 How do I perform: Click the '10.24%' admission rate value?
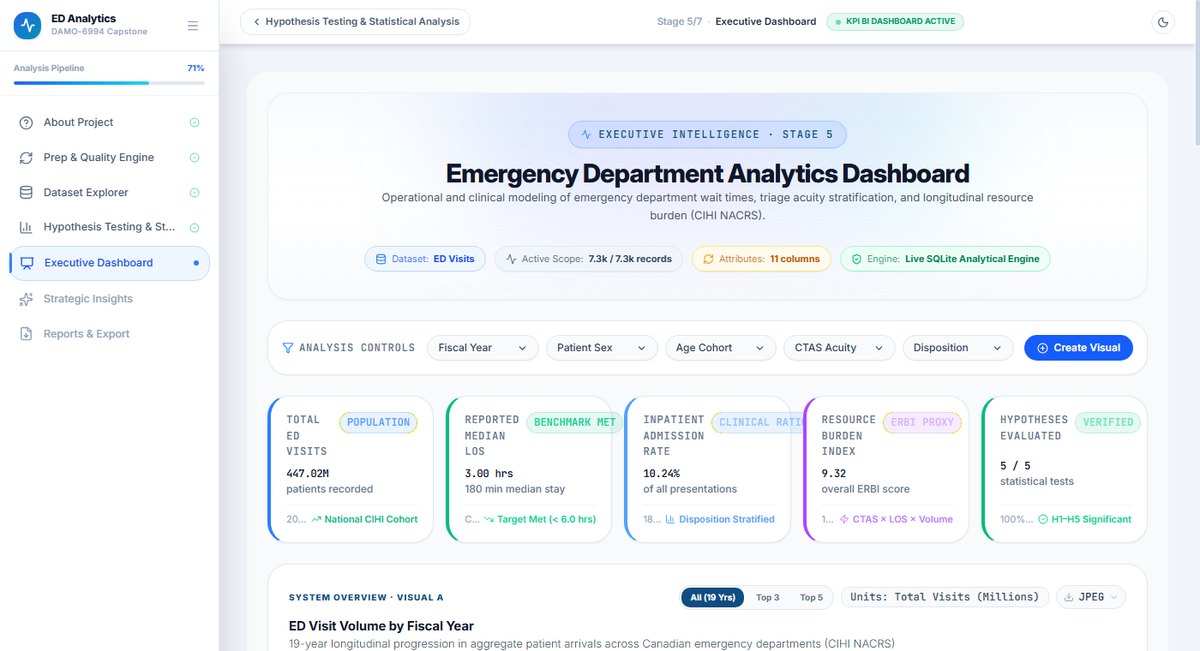pos(661,473)
